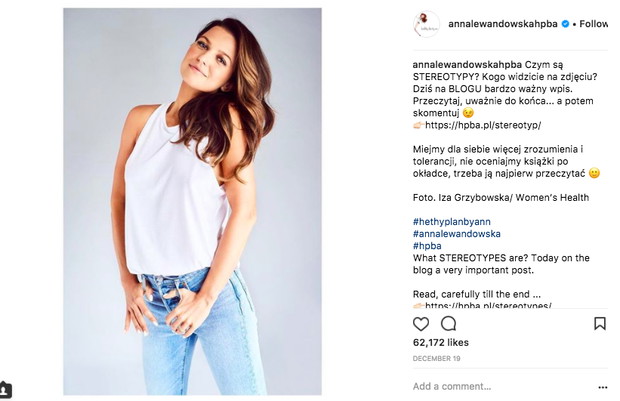Open the annalewandowskahpba username in header

pos(503,24)
